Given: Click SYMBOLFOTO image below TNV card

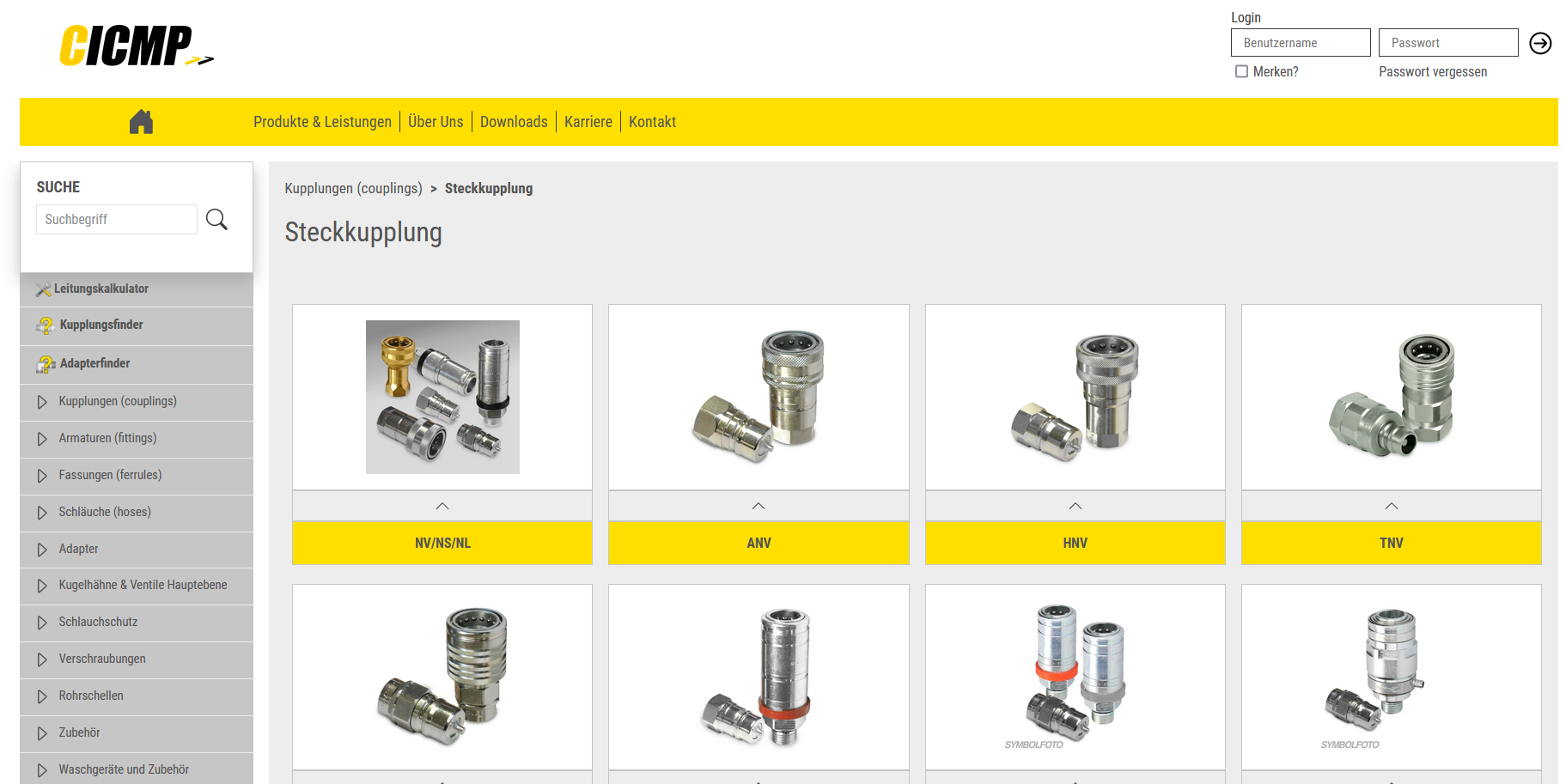Looking at the screenshot, I should pyautogui.click(x=1391, y=677).
